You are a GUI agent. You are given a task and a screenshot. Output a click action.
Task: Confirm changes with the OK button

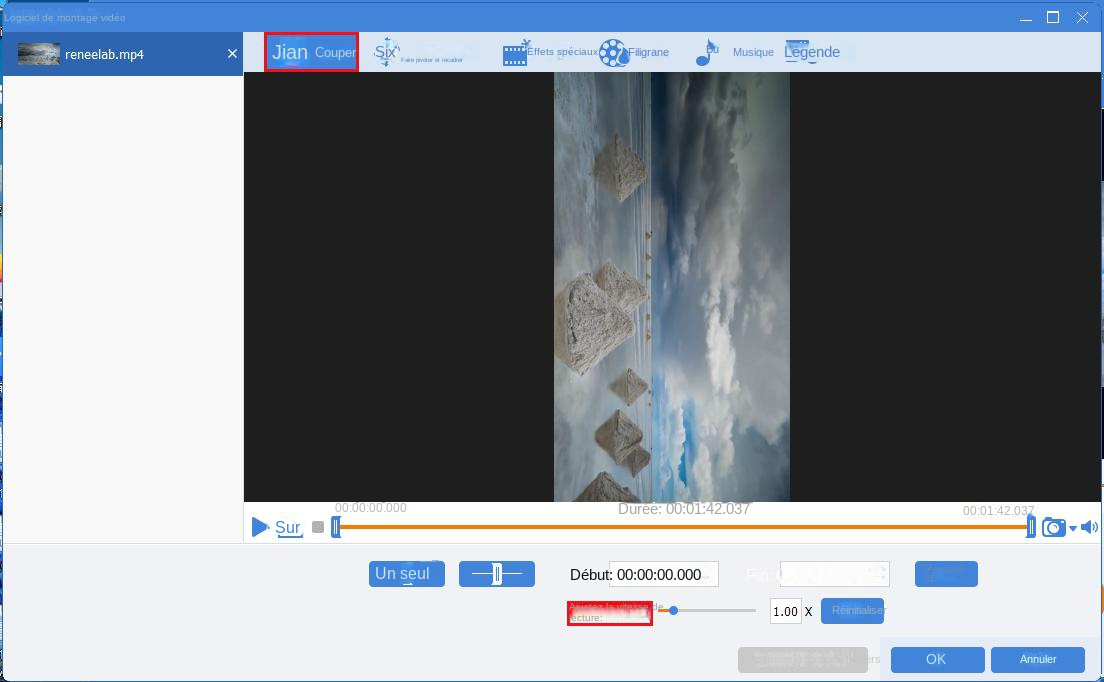point(935,659)
